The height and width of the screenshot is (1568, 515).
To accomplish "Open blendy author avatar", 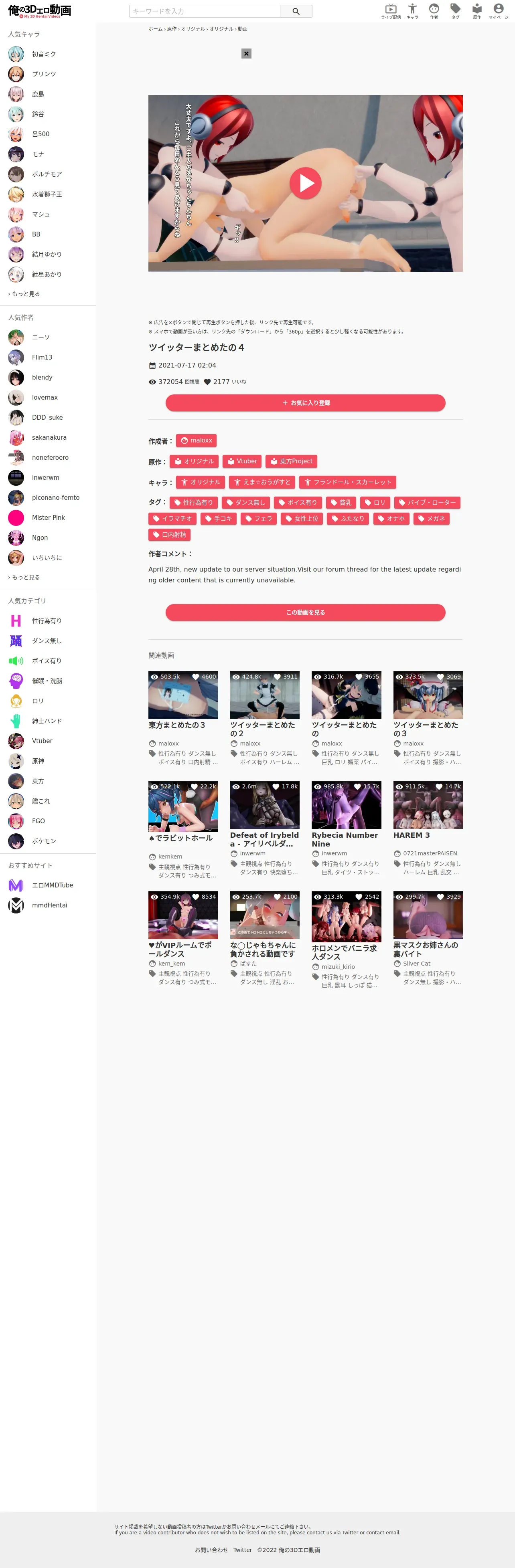I will [x=16, y=378].
